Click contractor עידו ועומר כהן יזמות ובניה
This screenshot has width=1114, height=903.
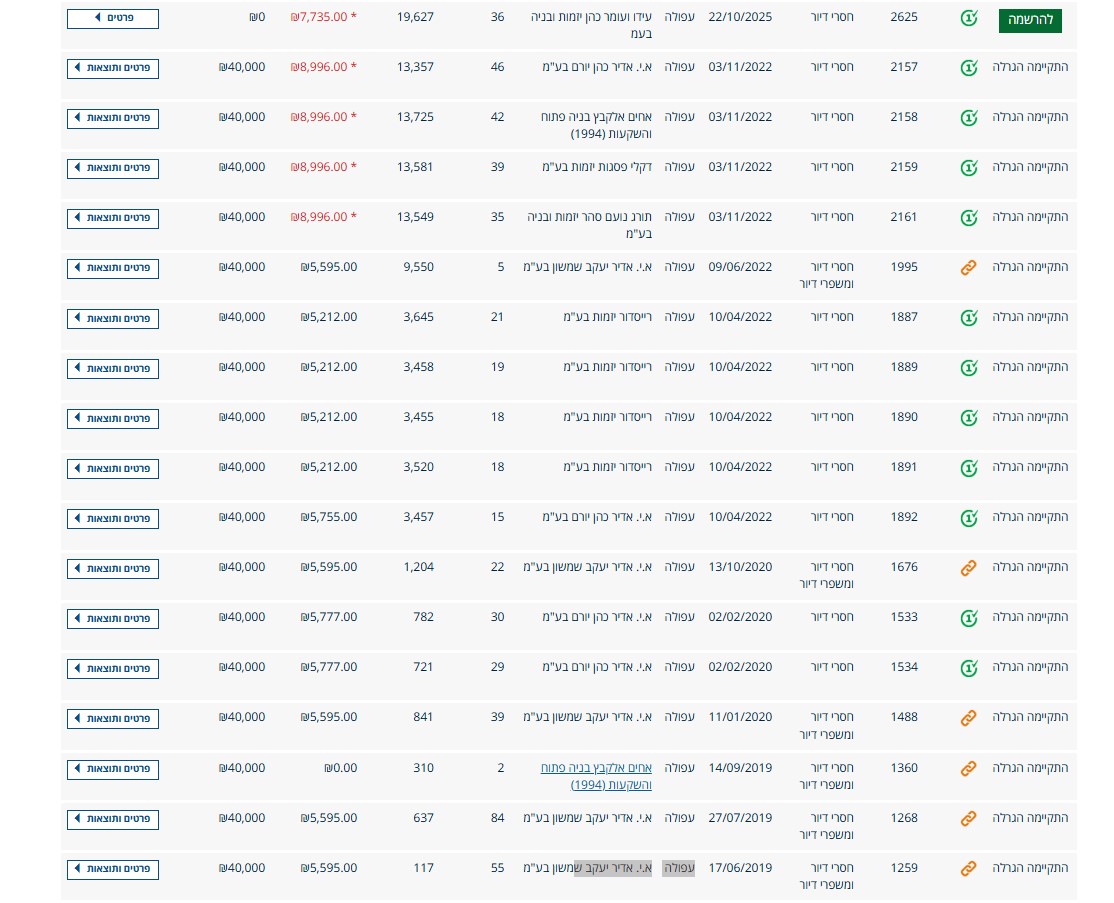tap(591, 17)
